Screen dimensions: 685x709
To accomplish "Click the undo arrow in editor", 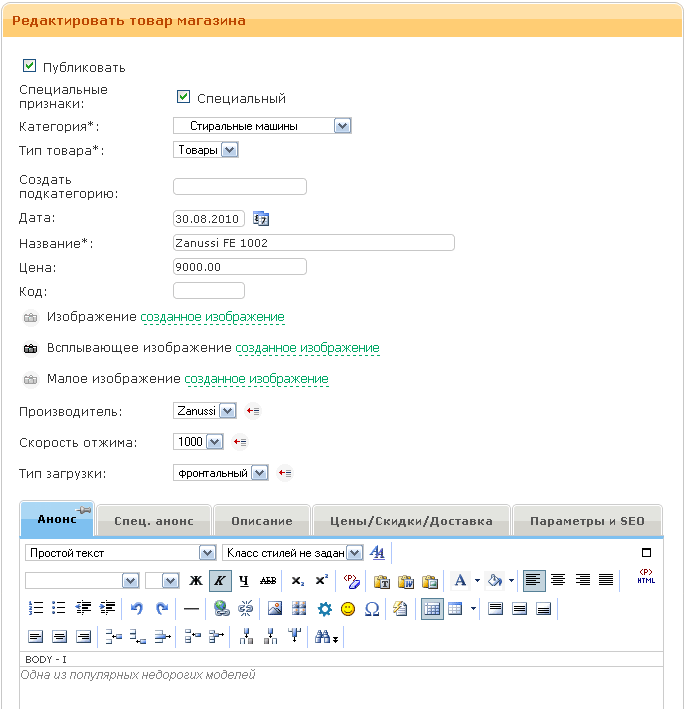I will coord(138,608).
